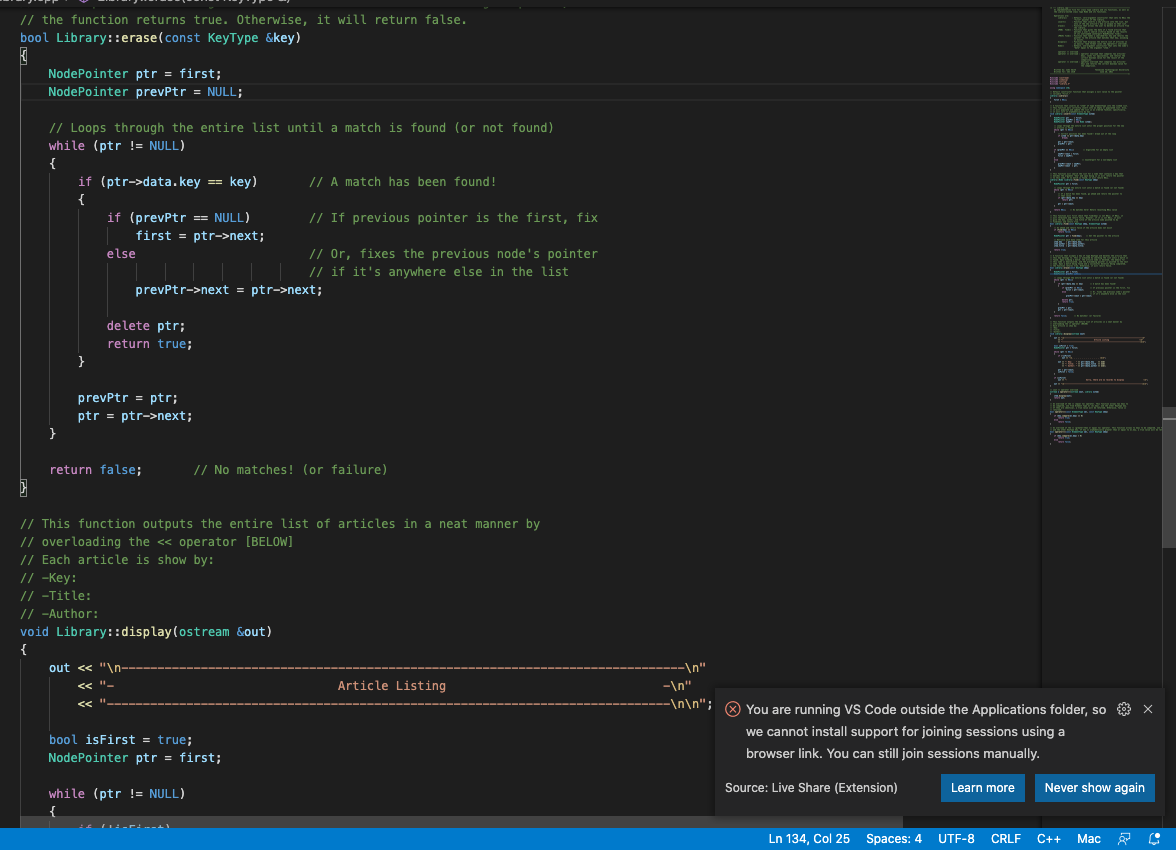Click the Mac configuration in status bar
Image resolution: width=1176 pixels, height=850 pixels.
coord(1089,839)
